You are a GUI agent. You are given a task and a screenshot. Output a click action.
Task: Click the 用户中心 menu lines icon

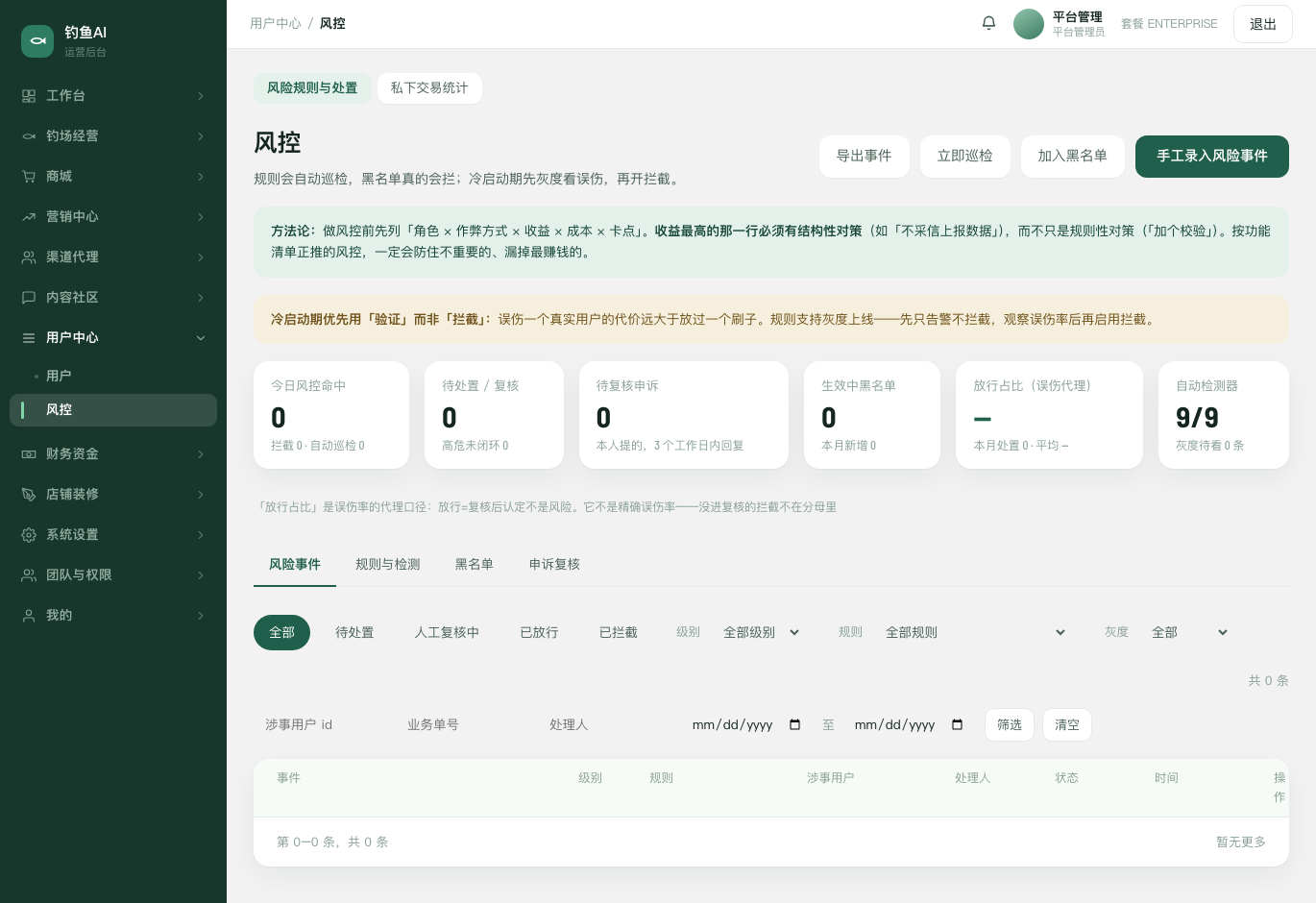(29, 338)
